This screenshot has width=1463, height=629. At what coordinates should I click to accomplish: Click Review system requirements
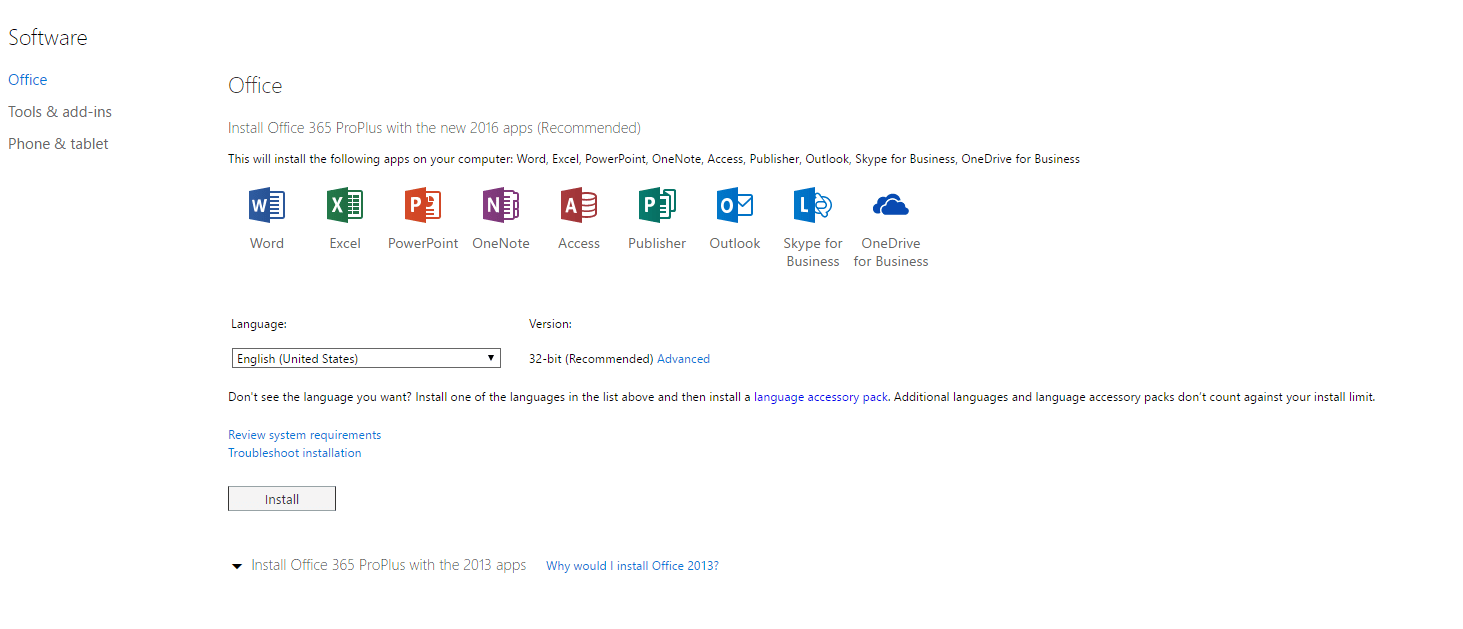click(x=304, y=434)
